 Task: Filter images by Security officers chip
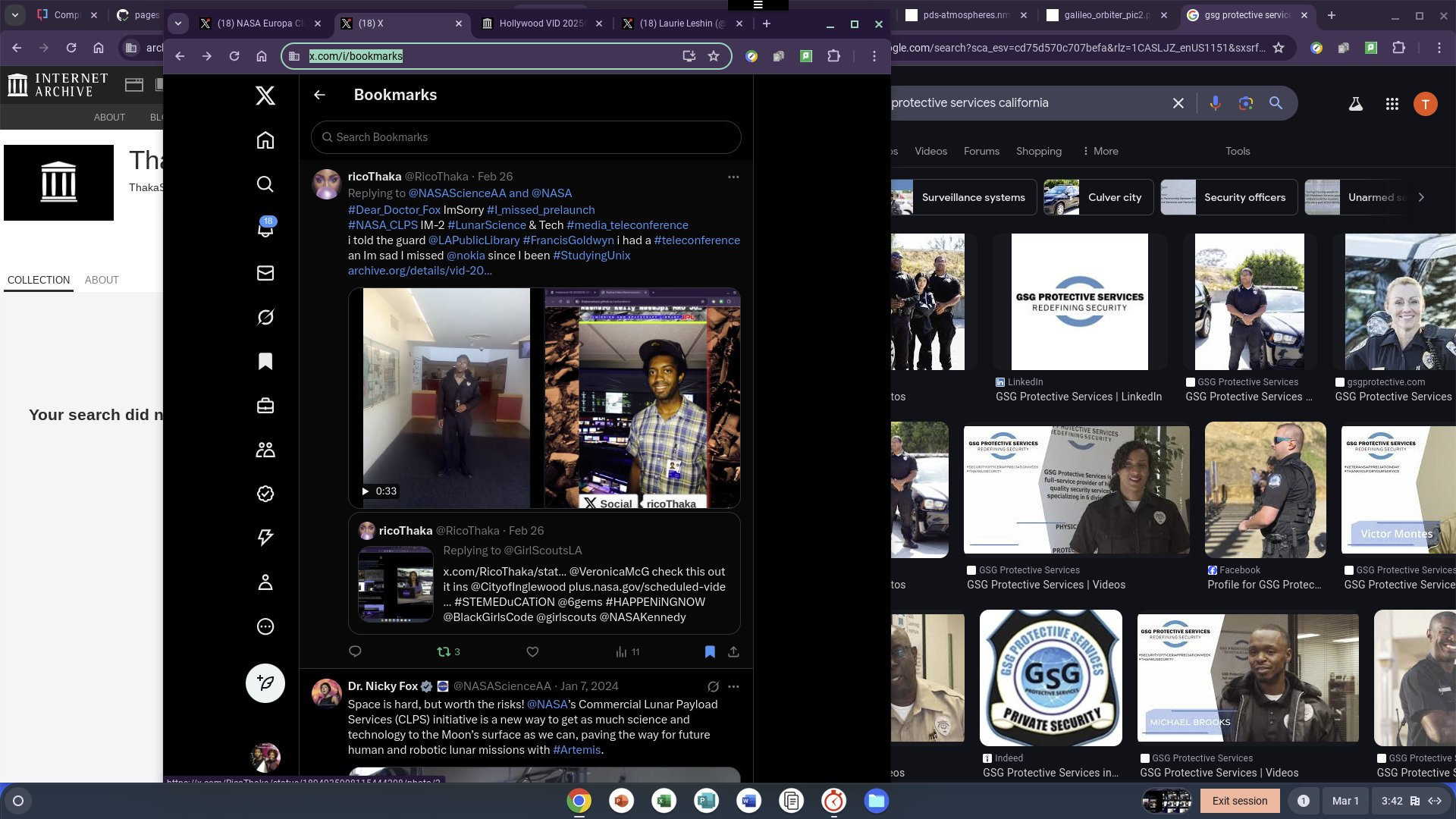coord(1228,197)
